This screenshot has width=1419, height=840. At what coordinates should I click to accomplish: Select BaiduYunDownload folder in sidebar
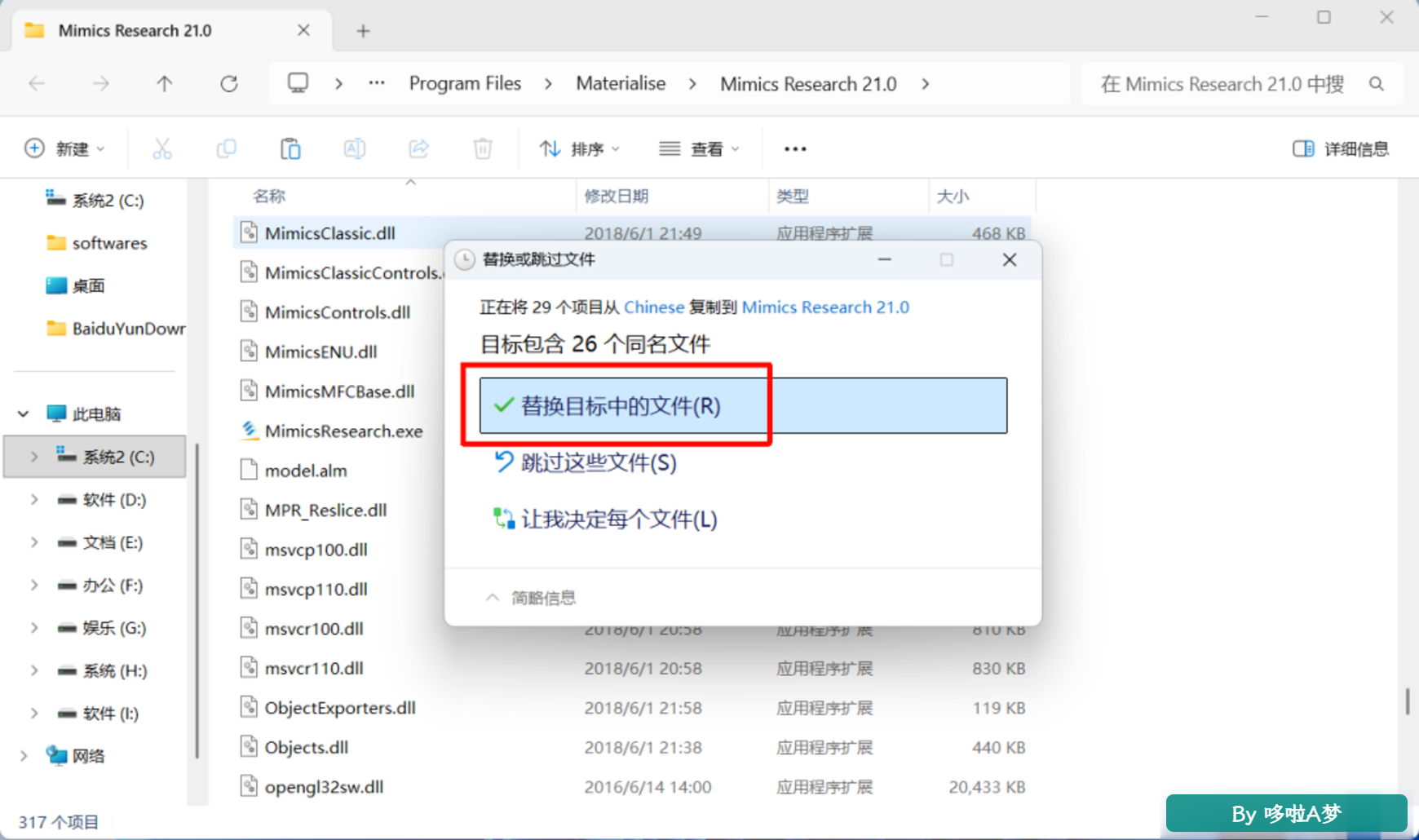115,329
